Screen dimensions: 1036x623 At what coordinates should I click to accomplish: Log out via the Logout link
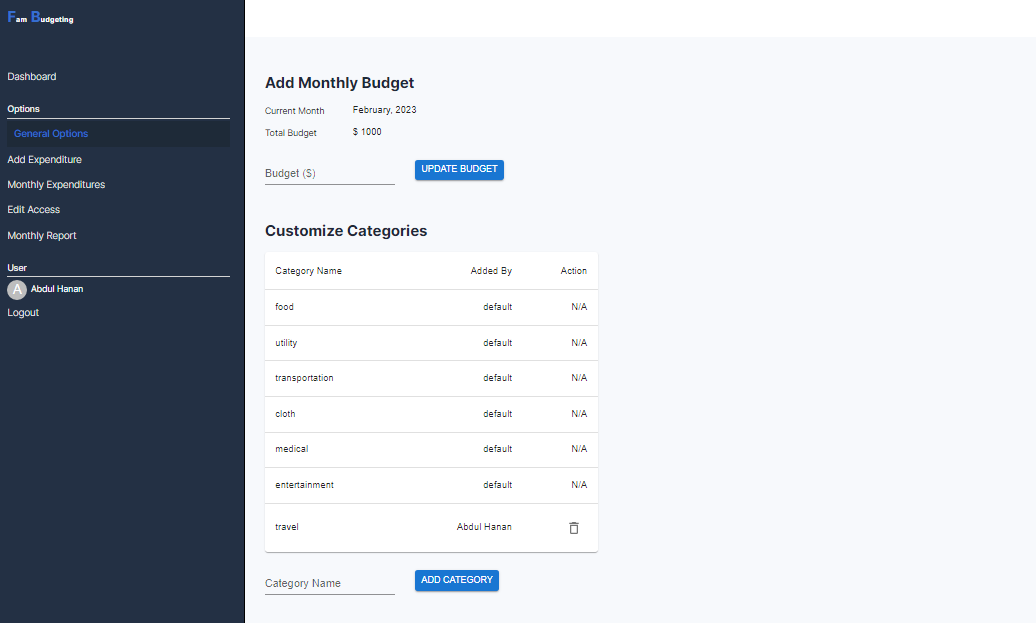(x=23, y=313)
